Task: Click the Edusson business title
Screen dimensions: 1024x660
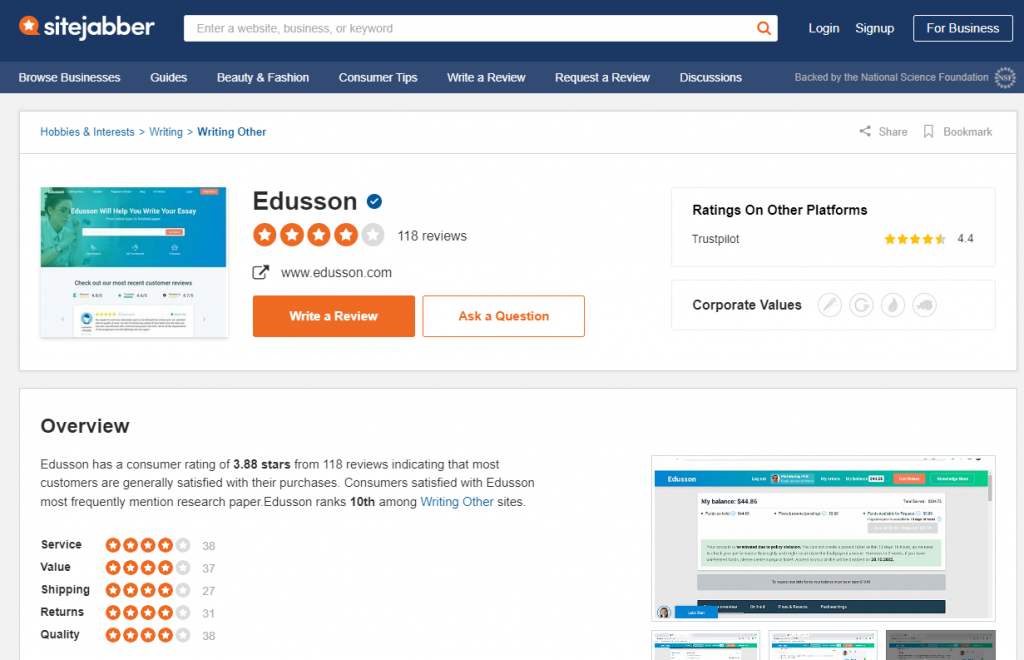Action: (305, 201)
